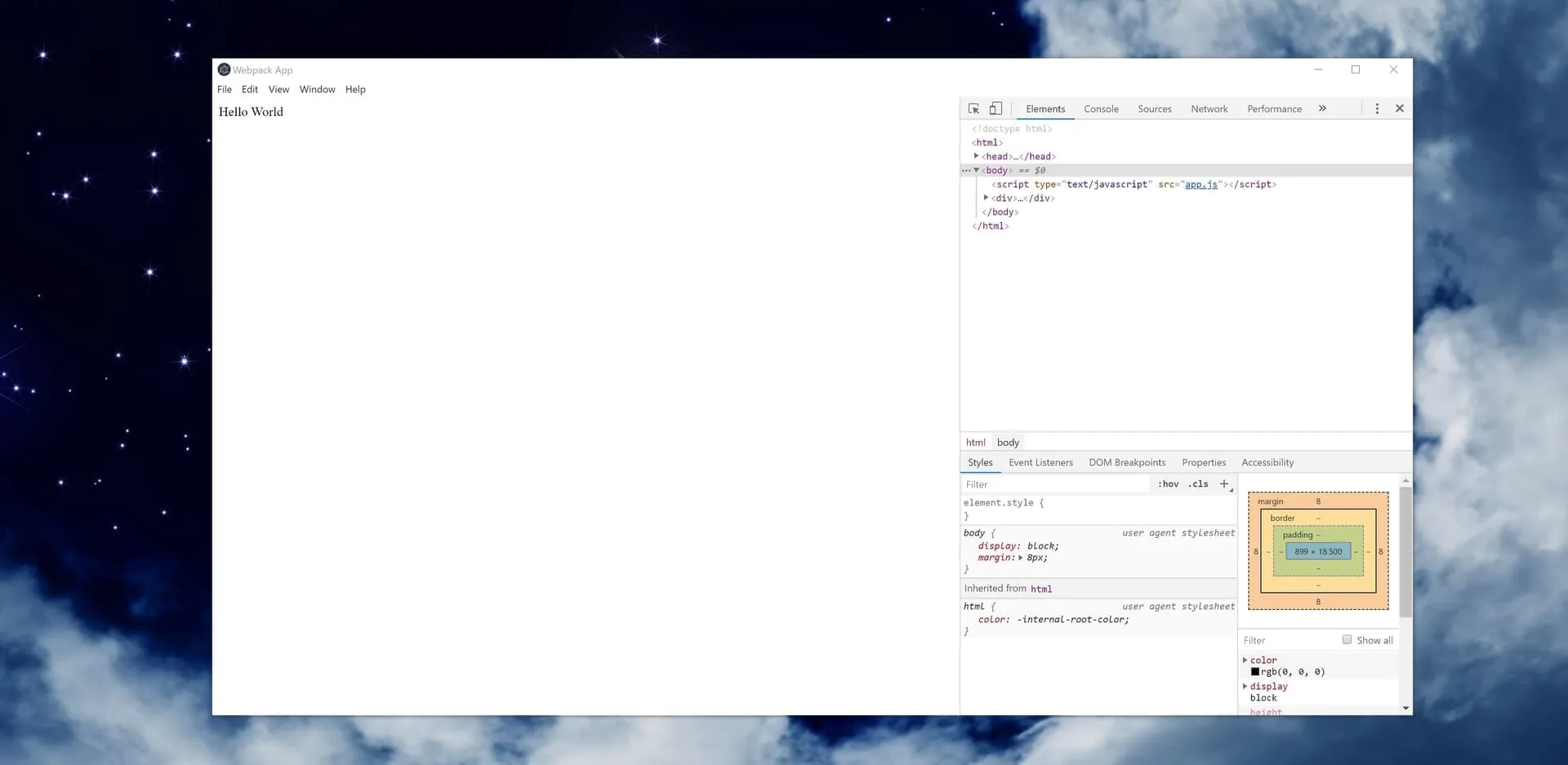Click the Webpack App window icon
1568x765 pixels.
224,69
